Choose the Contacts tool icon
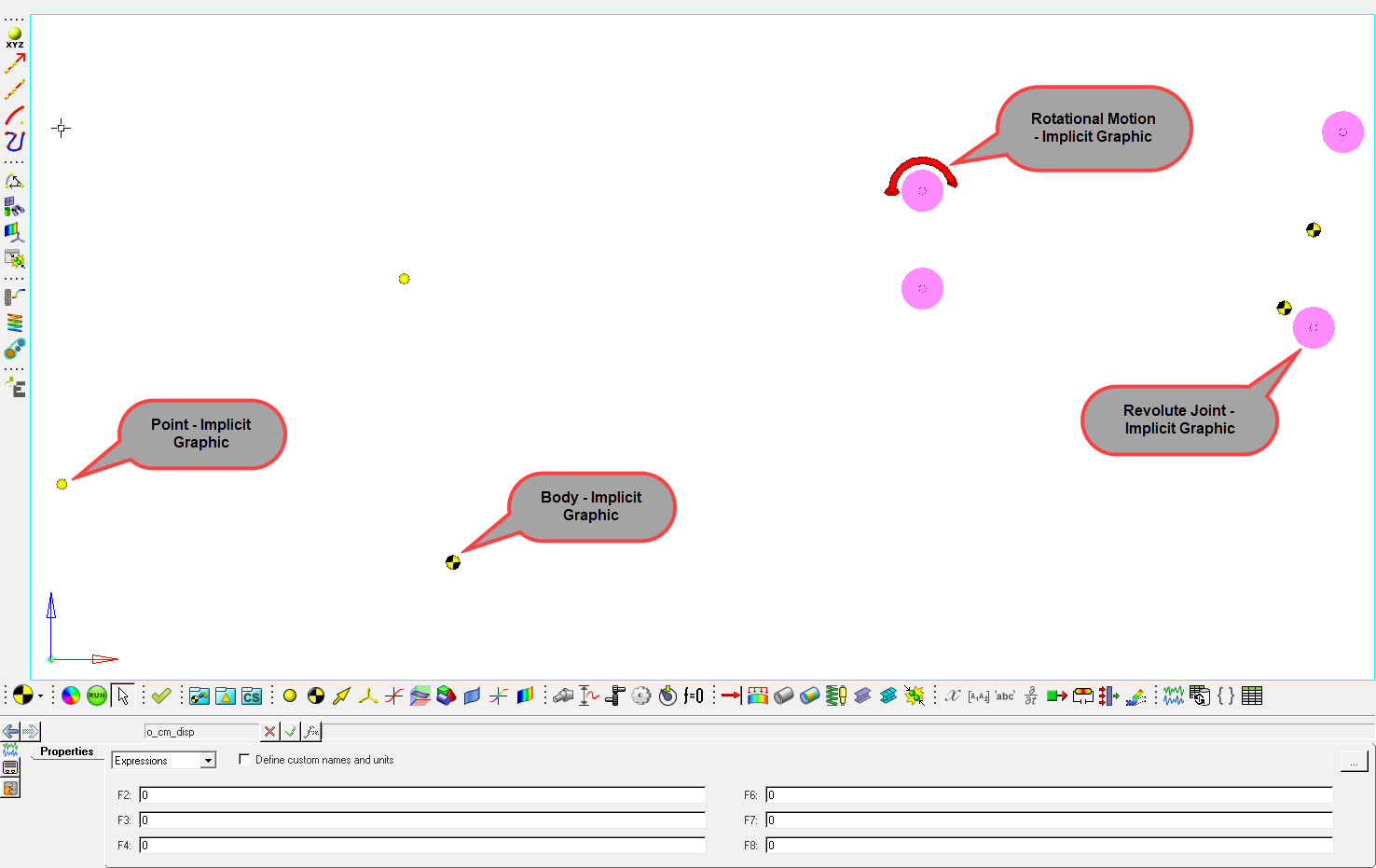1376x868 pixels. point(915,696)
